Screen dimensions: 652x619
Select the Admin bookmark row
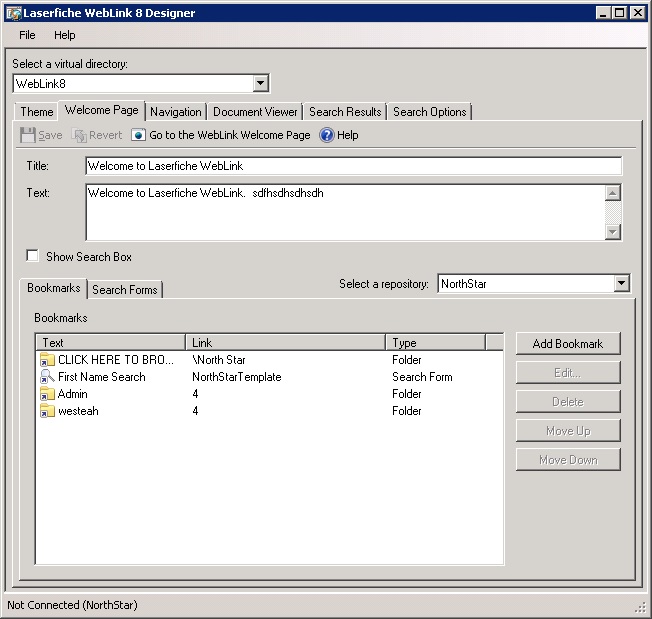(x=269, y=394)
